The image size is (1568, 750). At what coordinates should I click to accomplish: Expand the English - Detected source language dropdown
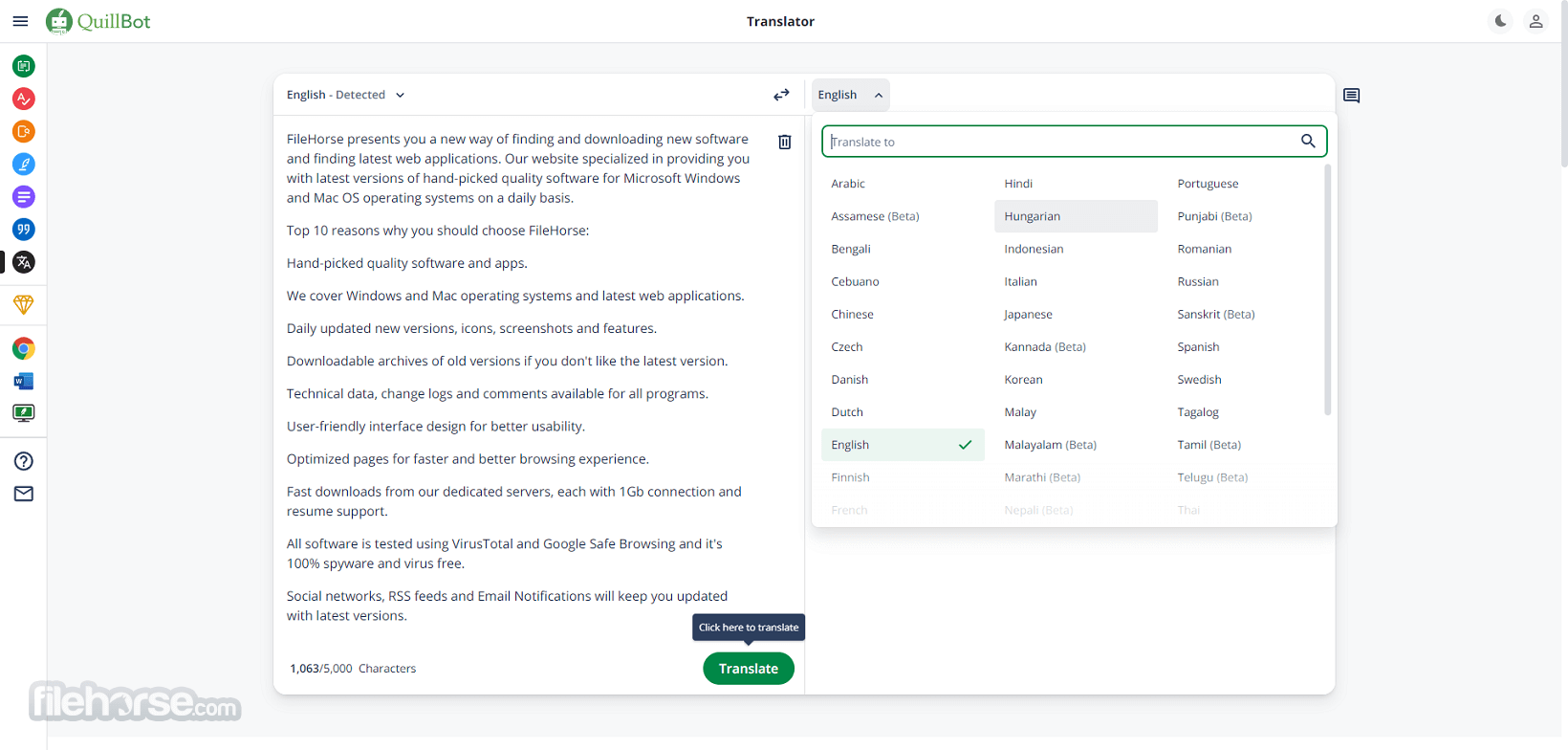346,95
